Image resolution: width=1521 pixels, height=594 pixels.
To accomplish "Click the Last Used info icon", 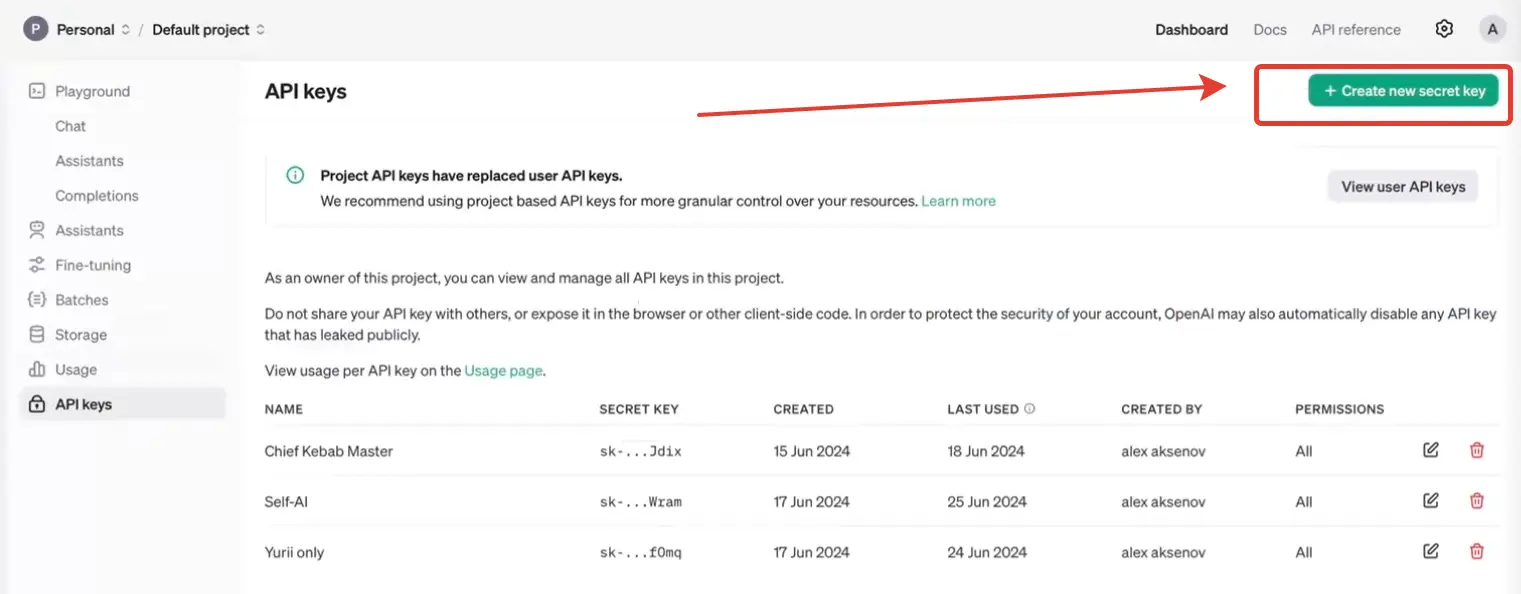I will click(x=1030, y=409).
